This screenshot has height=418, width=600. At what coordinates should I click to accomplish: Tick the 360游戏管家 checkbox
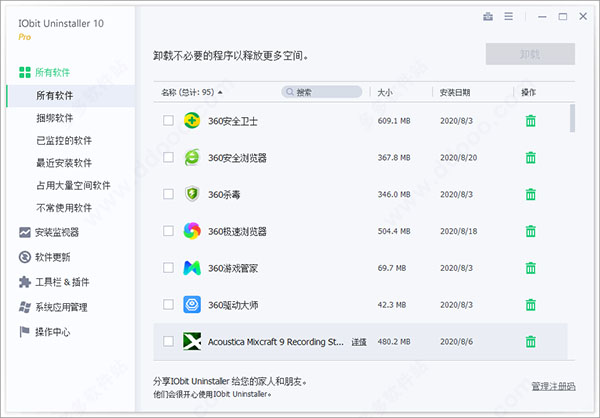(x=168, y=268)
